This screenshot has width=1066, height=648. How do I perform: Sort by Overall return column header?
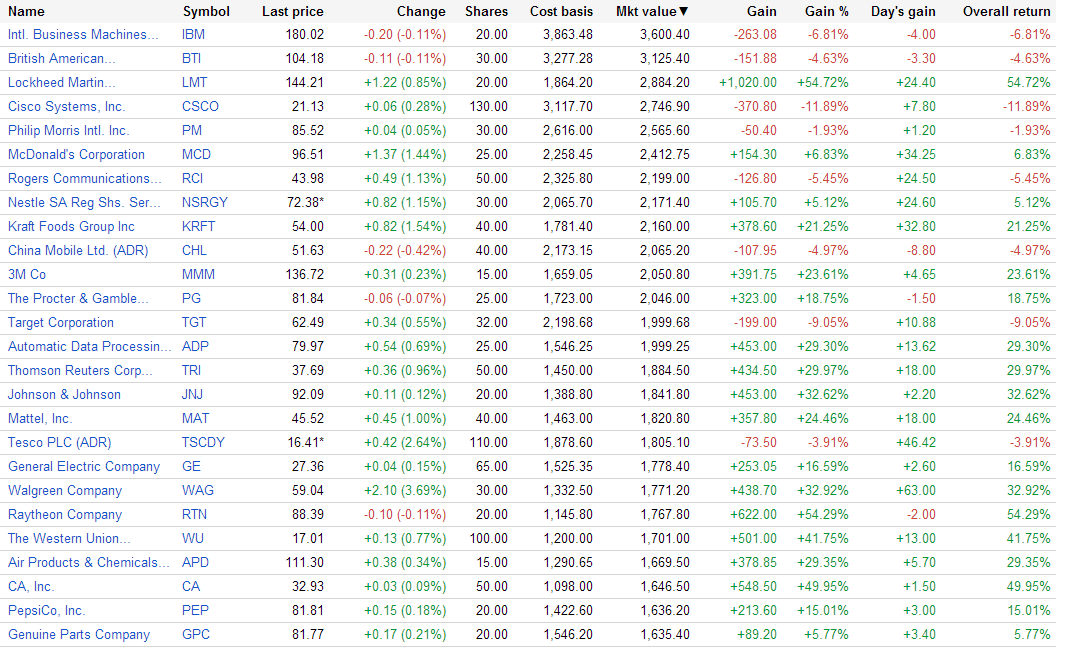click(1006, 12)
